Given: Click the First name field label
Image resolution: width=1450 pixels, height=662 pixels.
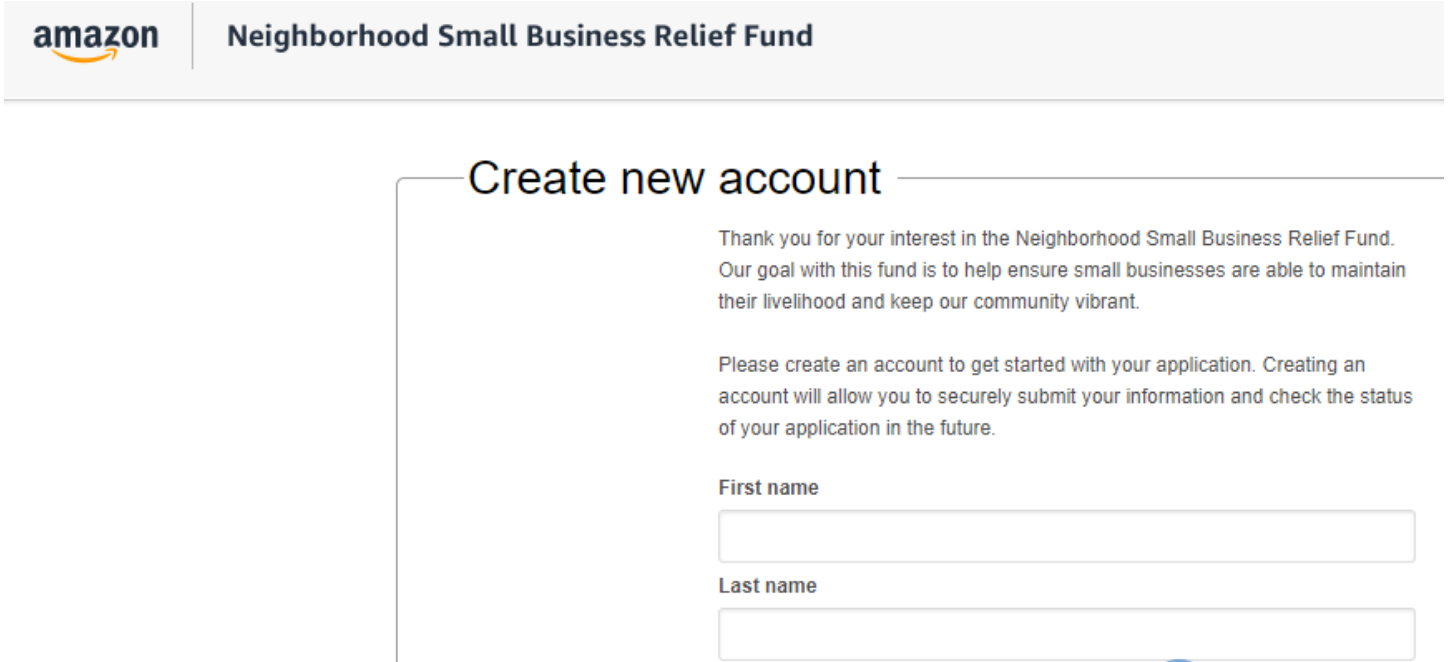Looking at the screenshot, I should (768, 488).
